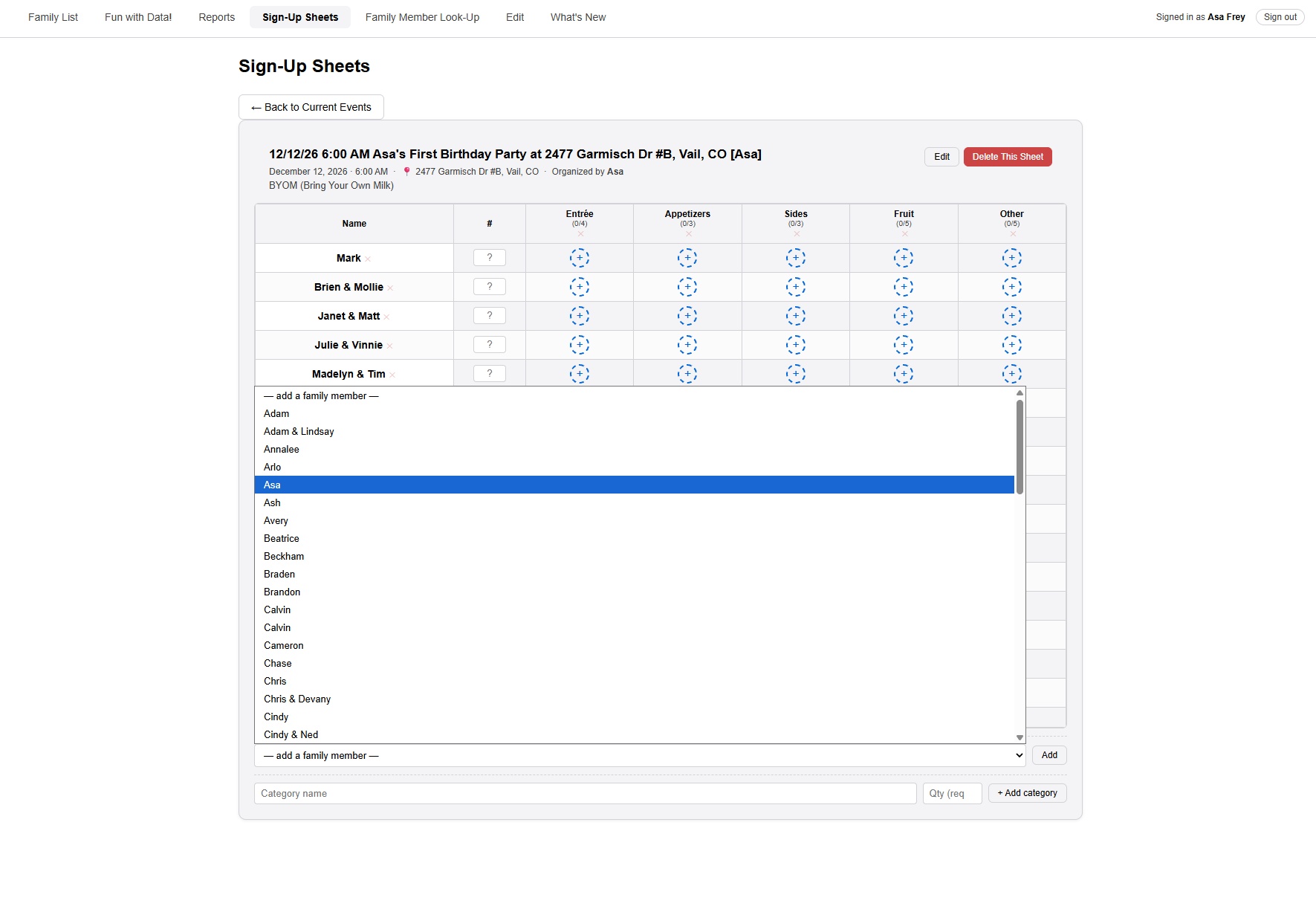
Task: Delete the Entrée category column
Action: click(x=580, y=234)
